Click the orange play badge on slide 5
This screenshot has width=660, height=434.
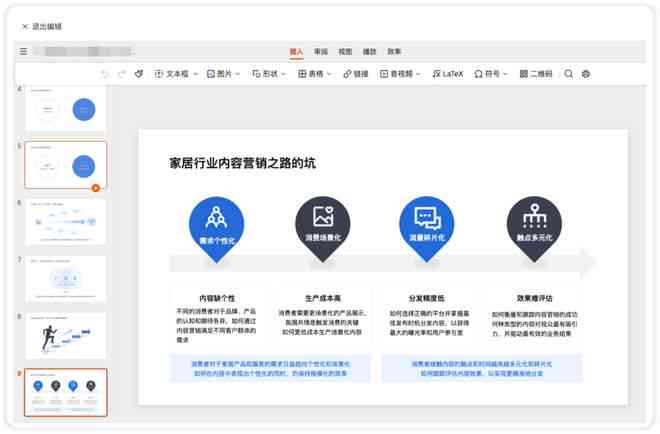click(96, 188)
